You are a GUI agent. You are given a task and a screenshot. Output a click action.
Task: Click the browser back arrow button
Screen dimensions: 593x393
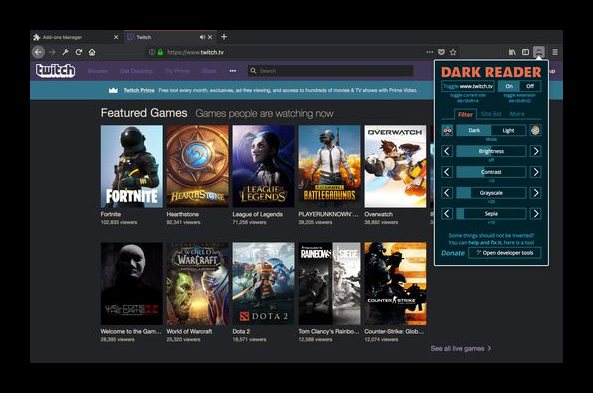[x=38, y=52]
